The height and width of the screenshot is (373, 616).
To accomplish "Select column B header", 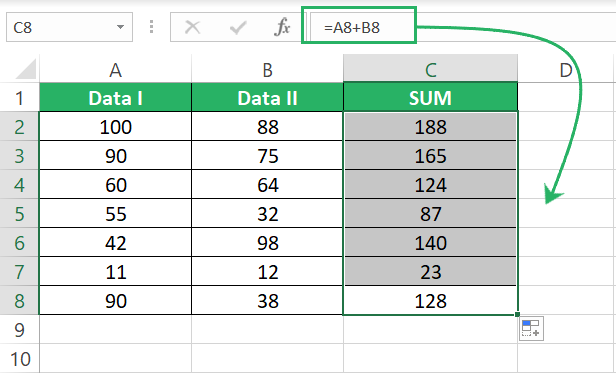I will click(268, 69).
